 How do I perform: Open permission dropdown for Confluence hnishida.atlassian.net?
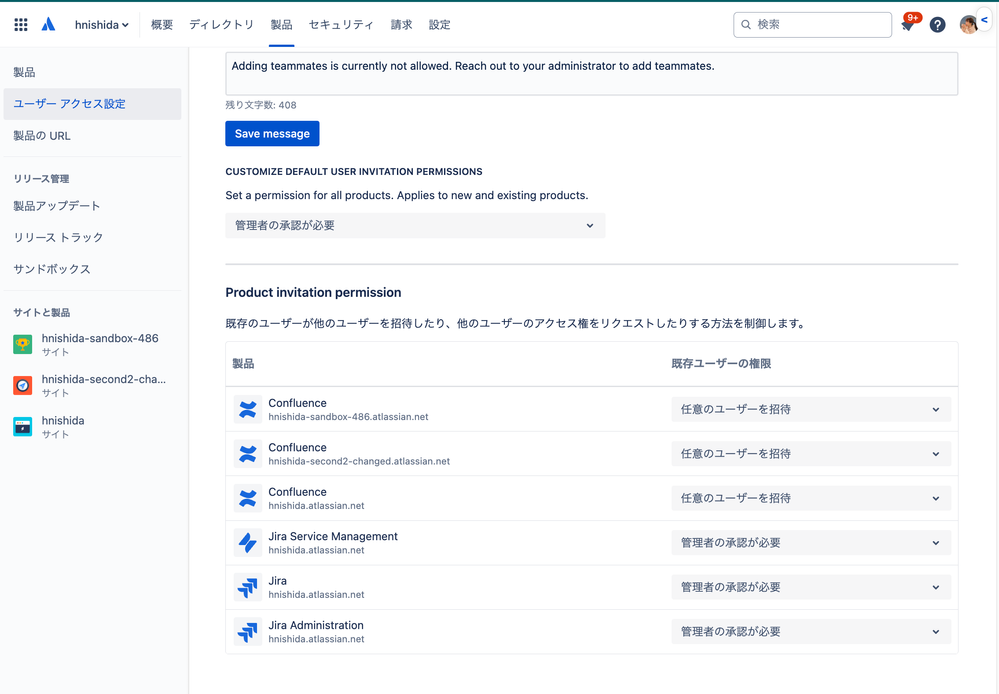tap(811, 498)
